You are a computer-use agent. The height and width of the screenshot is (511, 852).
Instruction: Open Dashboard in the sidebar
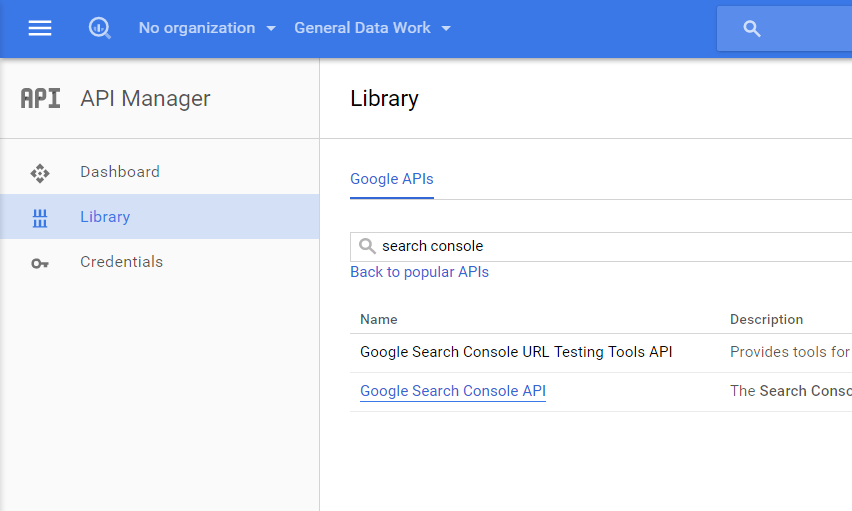point(120,172)
